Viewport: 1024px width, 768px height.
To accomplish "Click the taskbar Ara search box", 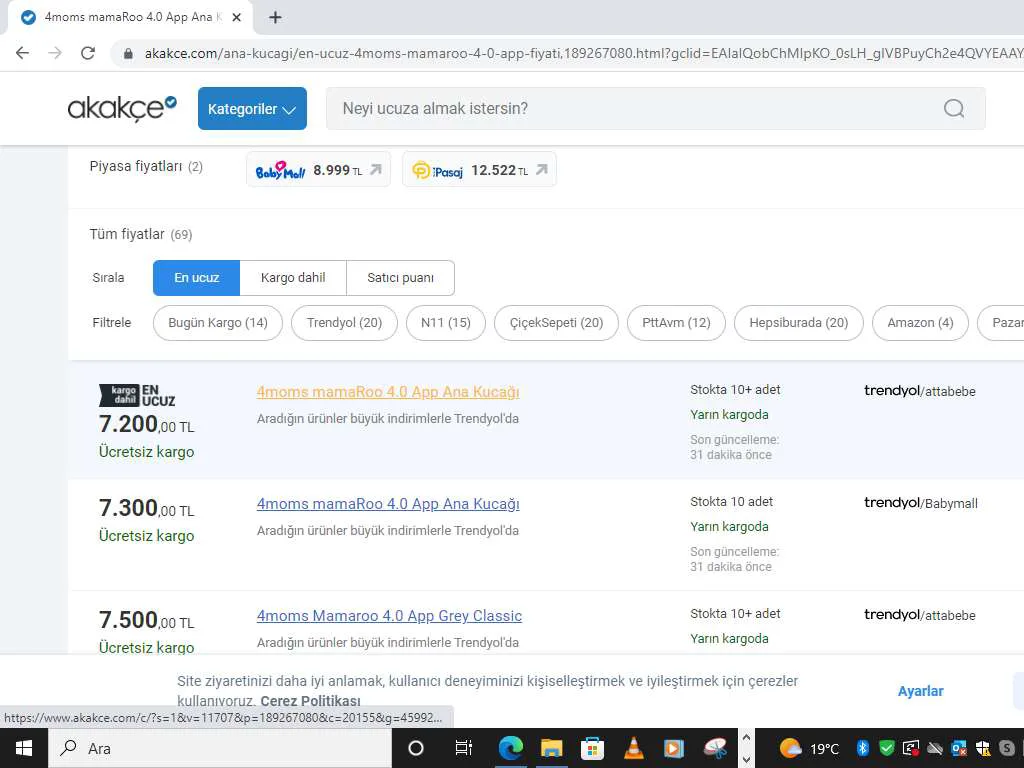I will coord(220,748).
